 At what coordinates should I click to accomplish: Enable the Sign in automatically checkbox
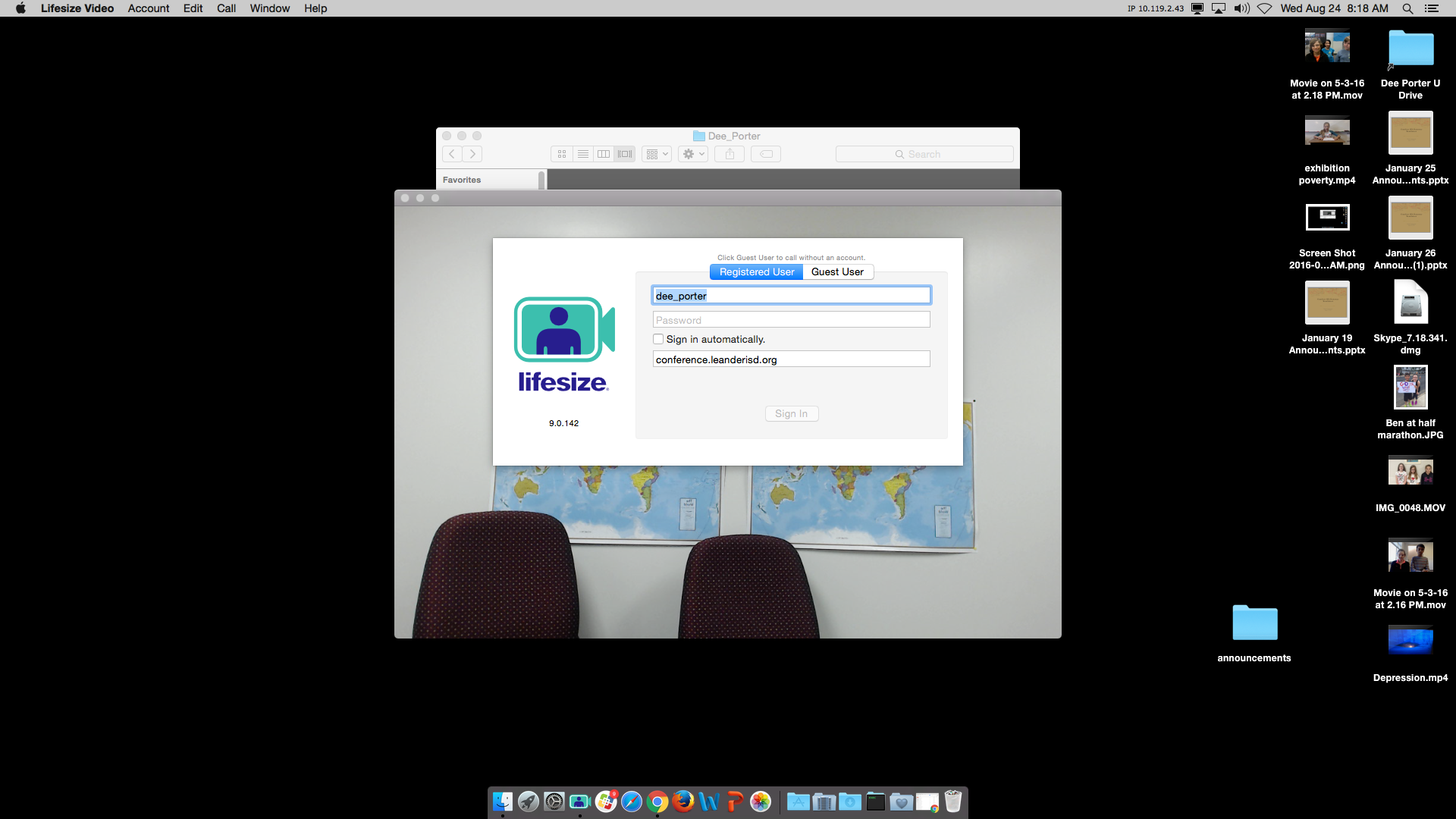(658, 339)
